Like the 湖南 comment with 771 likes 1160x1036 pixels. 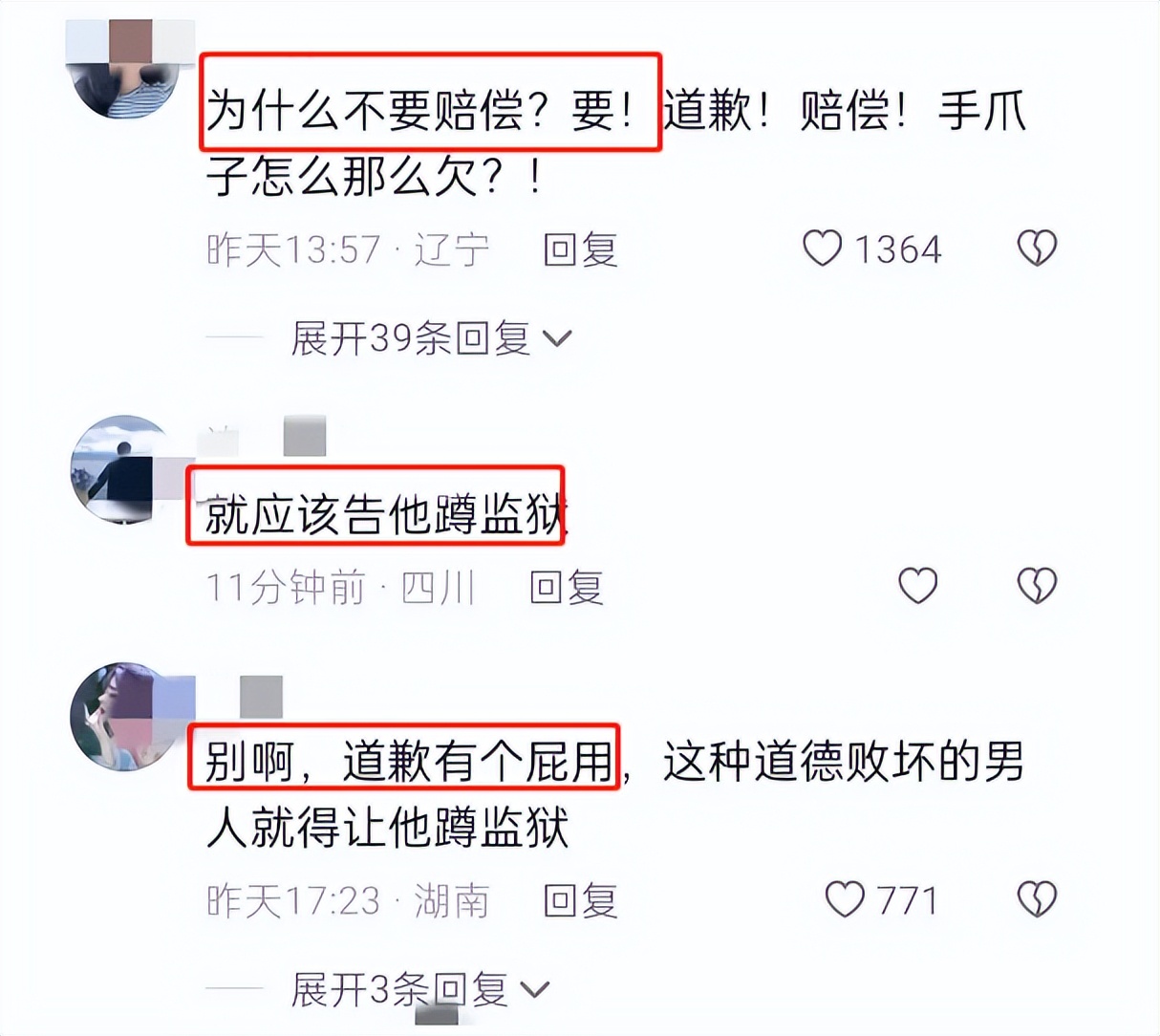pyautogui.click(x=845, y=899)
